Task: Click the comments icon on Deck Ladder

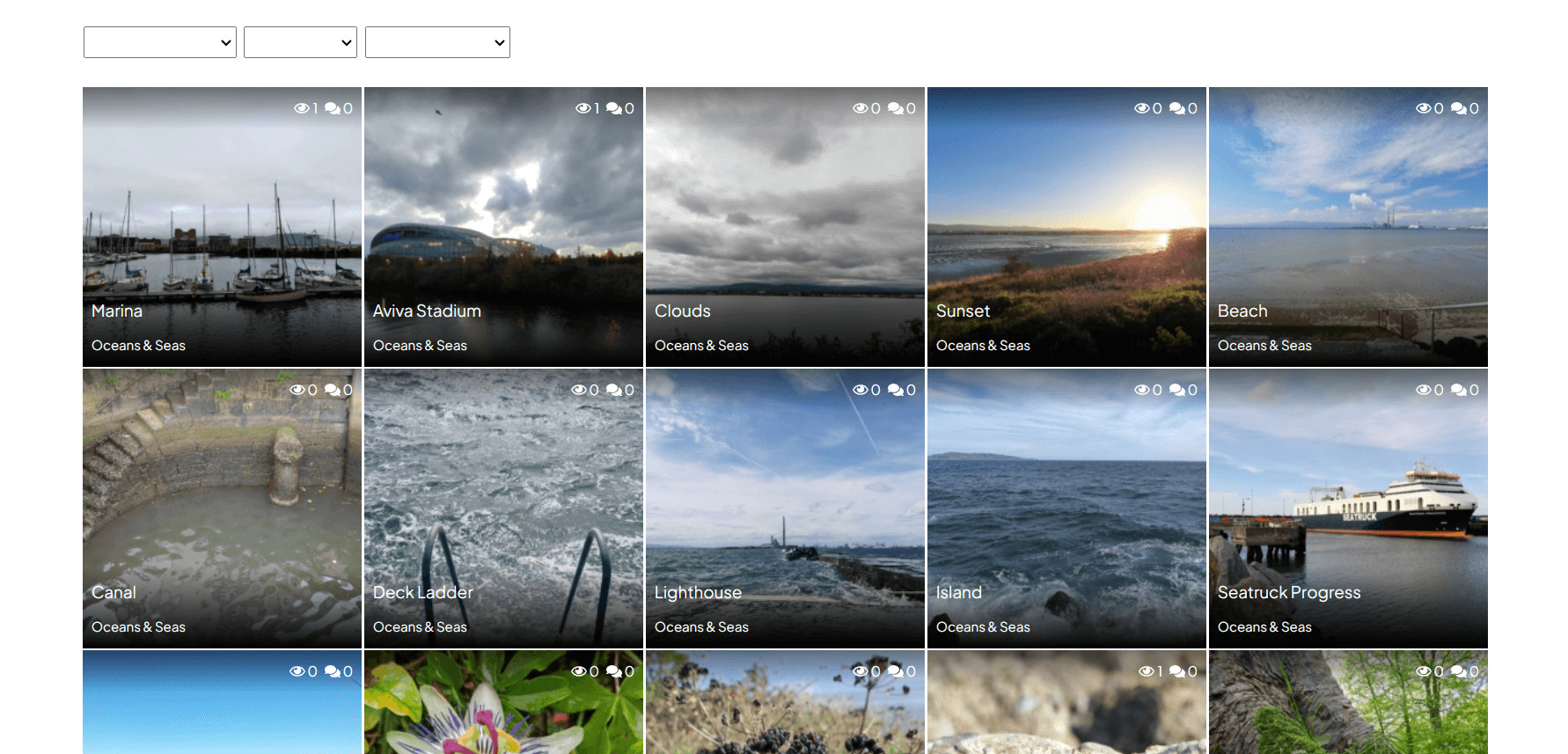Action: 614,390
